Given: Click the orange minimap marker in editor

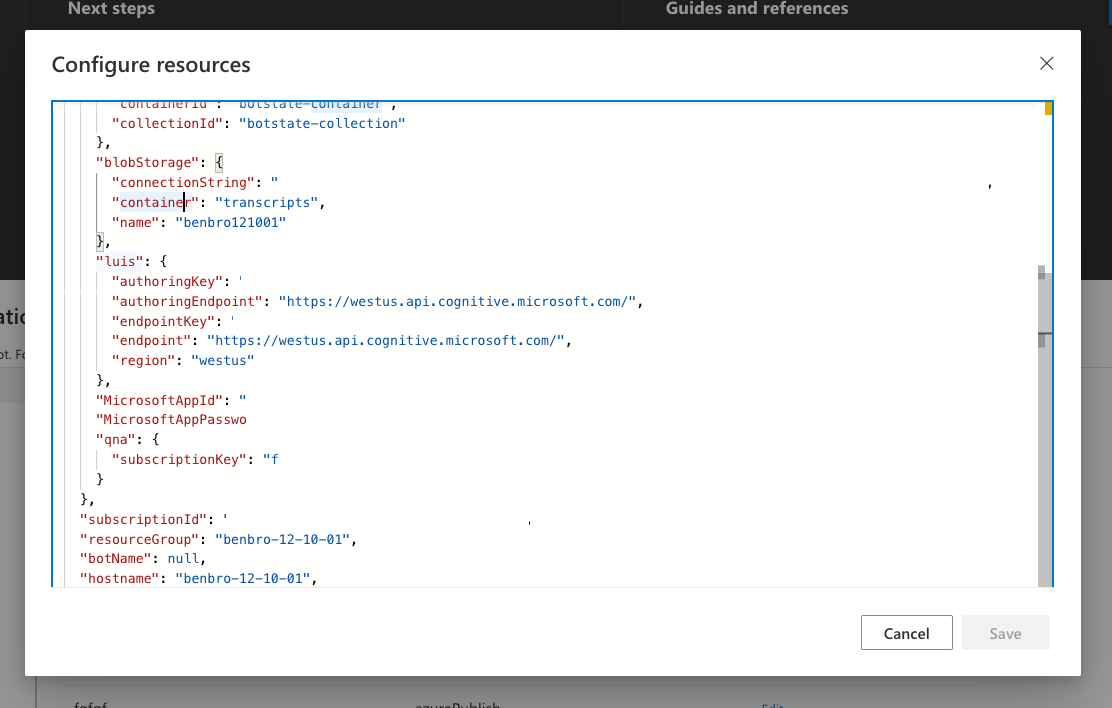Looking at the screenshot, I should tap(1047, 106).
